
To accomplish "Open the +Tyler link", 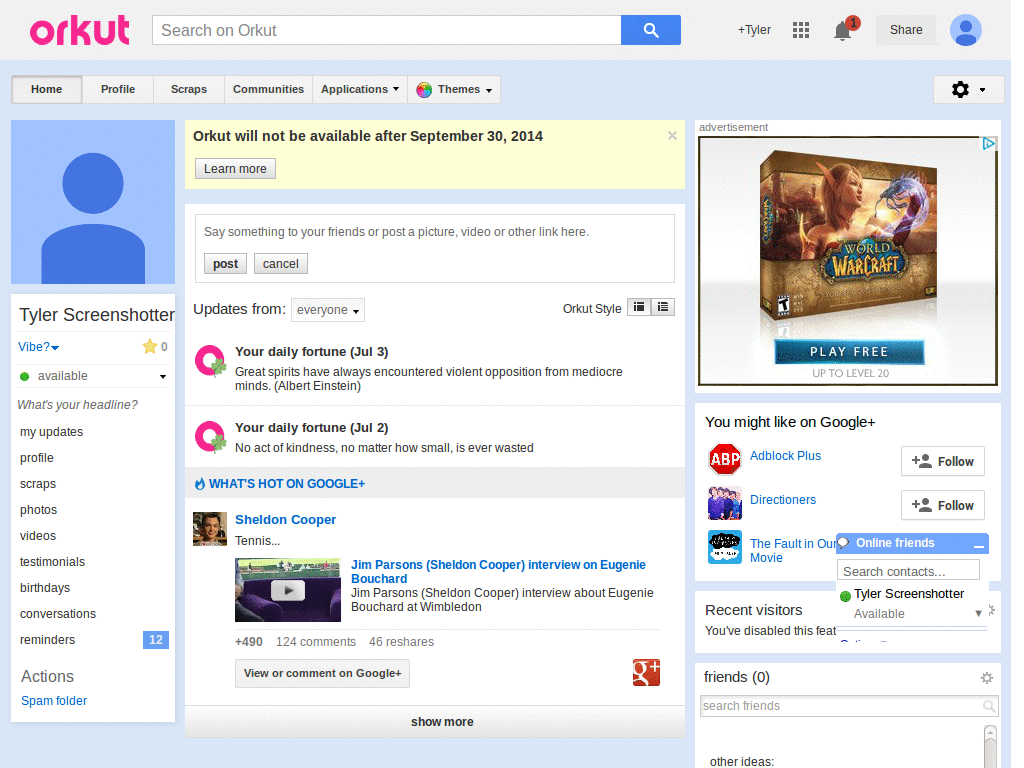I will pyautogui.click(x=754, y=30).
